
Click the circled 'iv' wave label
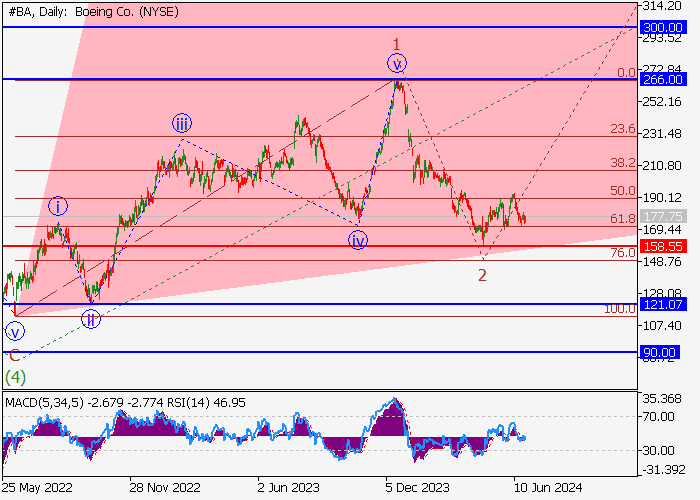[358, 240]
